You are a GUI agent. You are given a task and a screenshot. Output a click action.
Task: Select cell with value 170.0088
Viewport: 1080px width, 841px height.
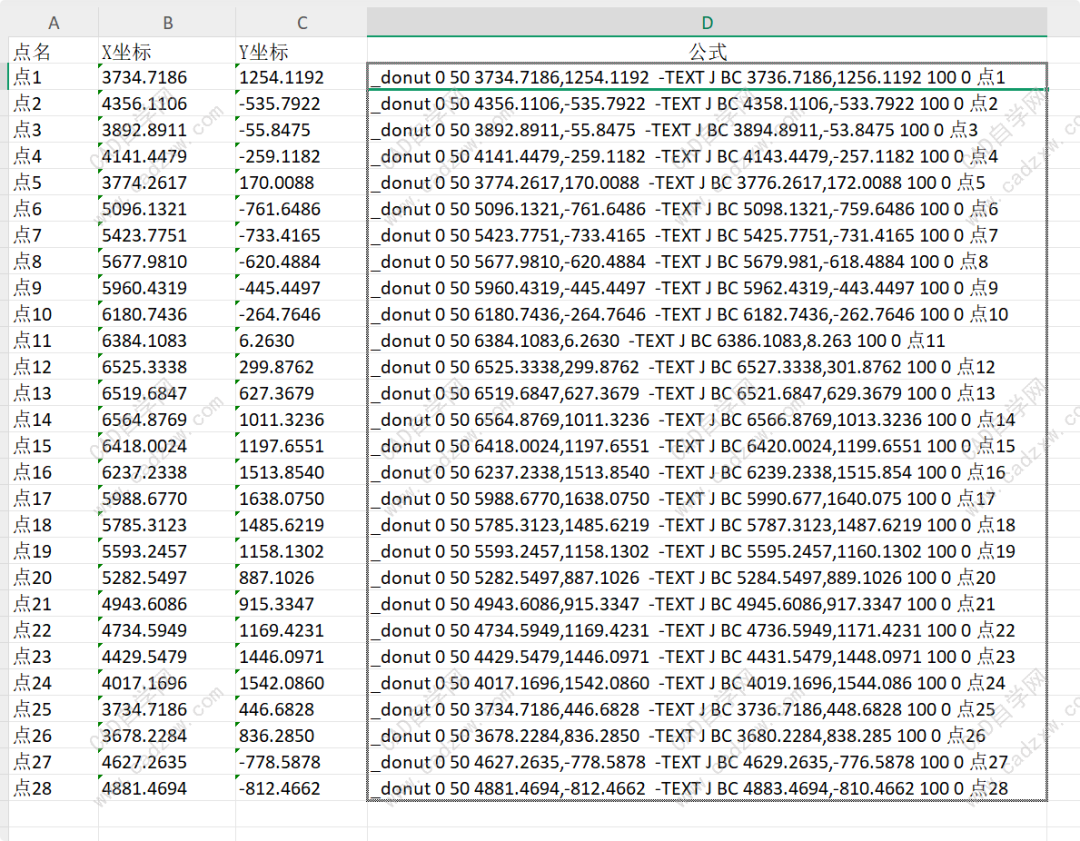coord(302,183)
